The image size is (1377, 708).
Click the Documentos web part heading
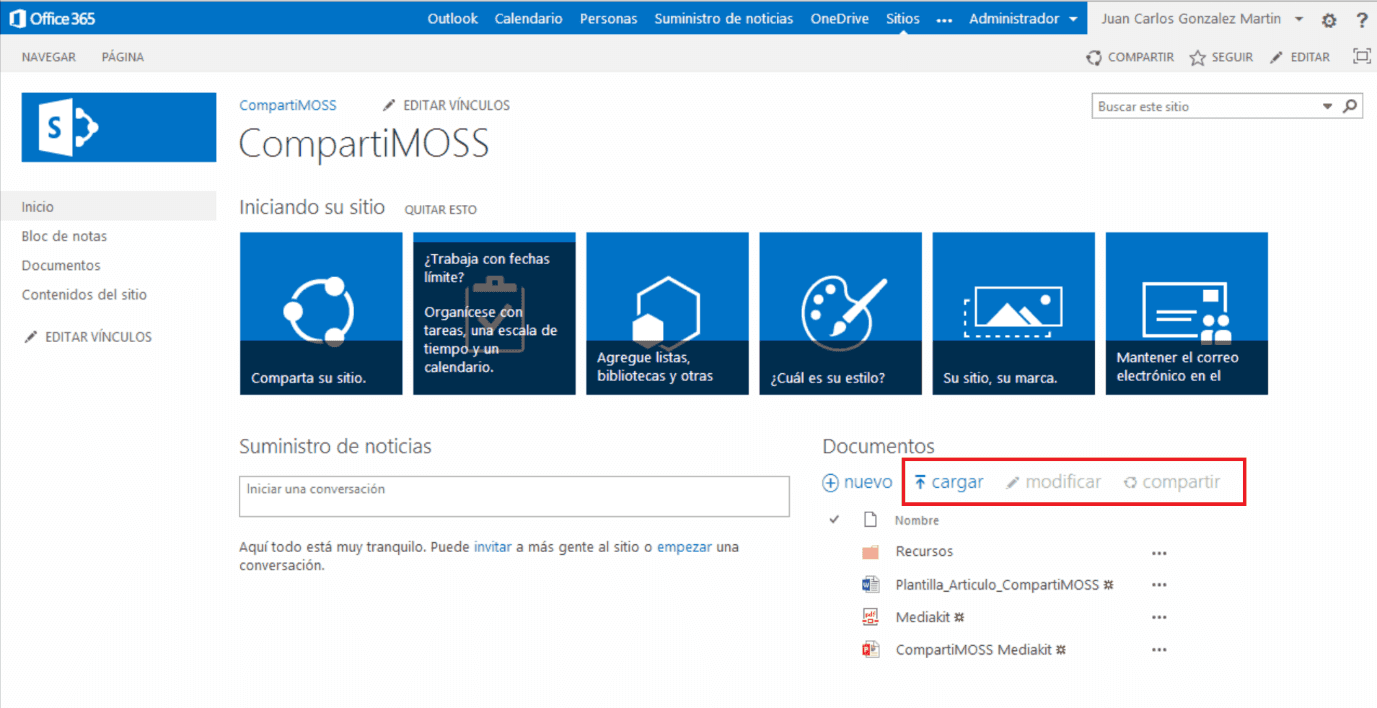pyautogui.click(x=878, y=446)
